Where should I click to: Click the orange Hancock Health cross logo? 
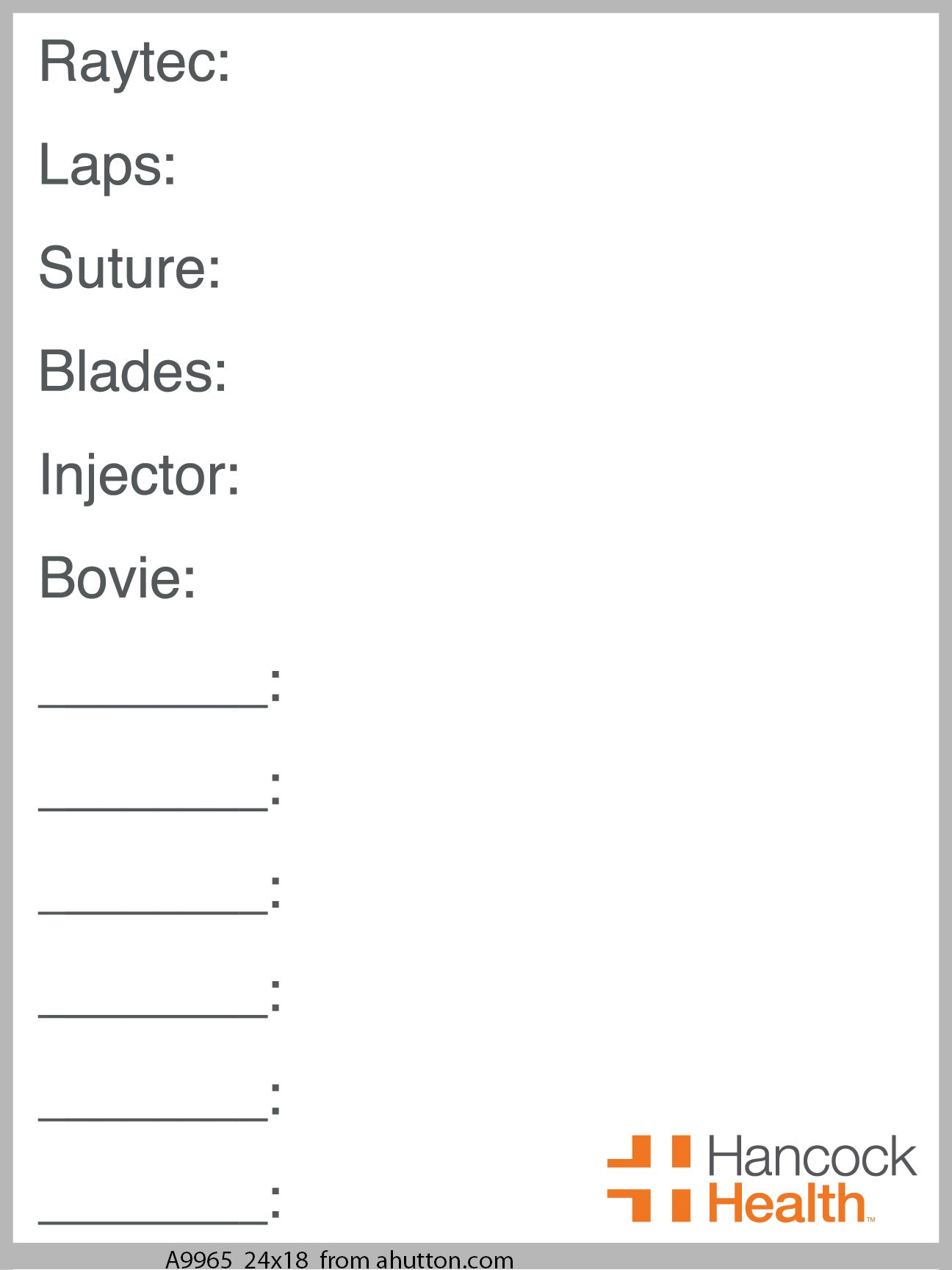click(649, 1179)
